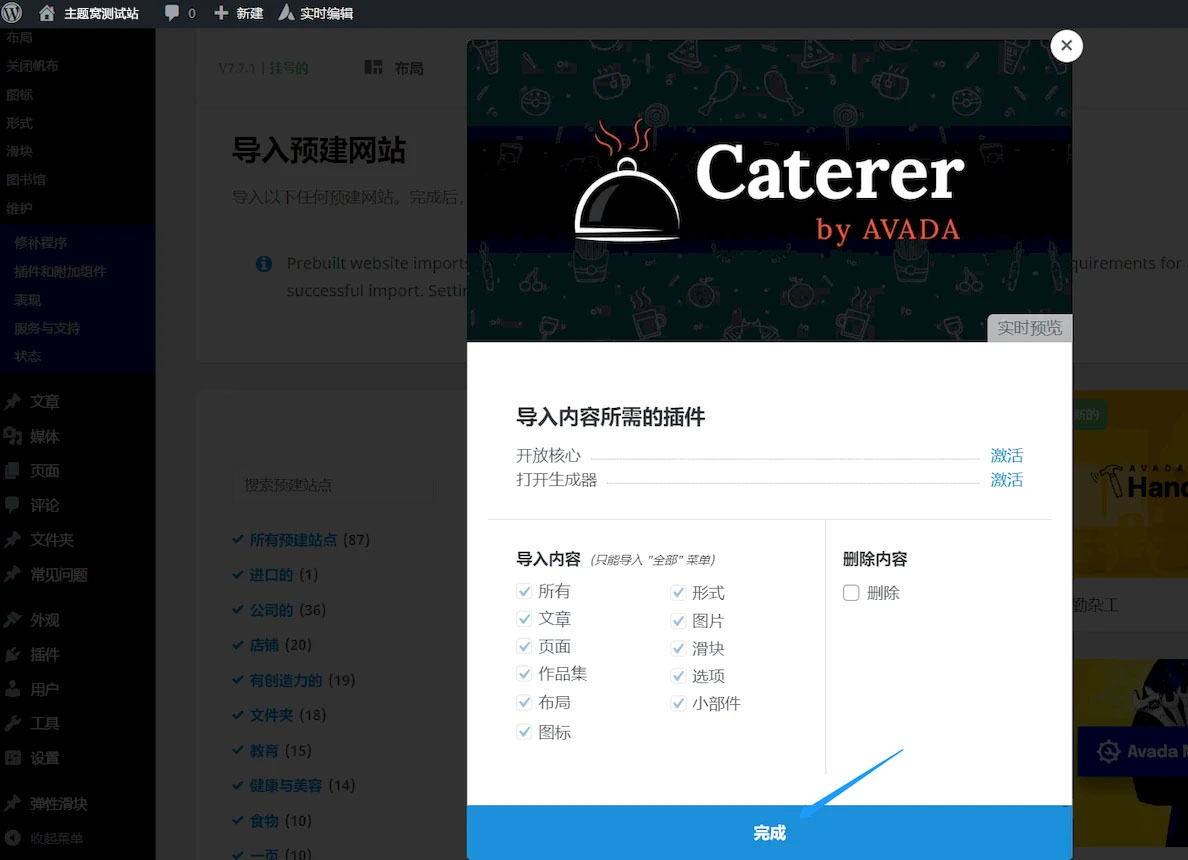Toggle the 滑块 import checkbox
This screenshot has width=1188, height=860.
tap(678, 649)
